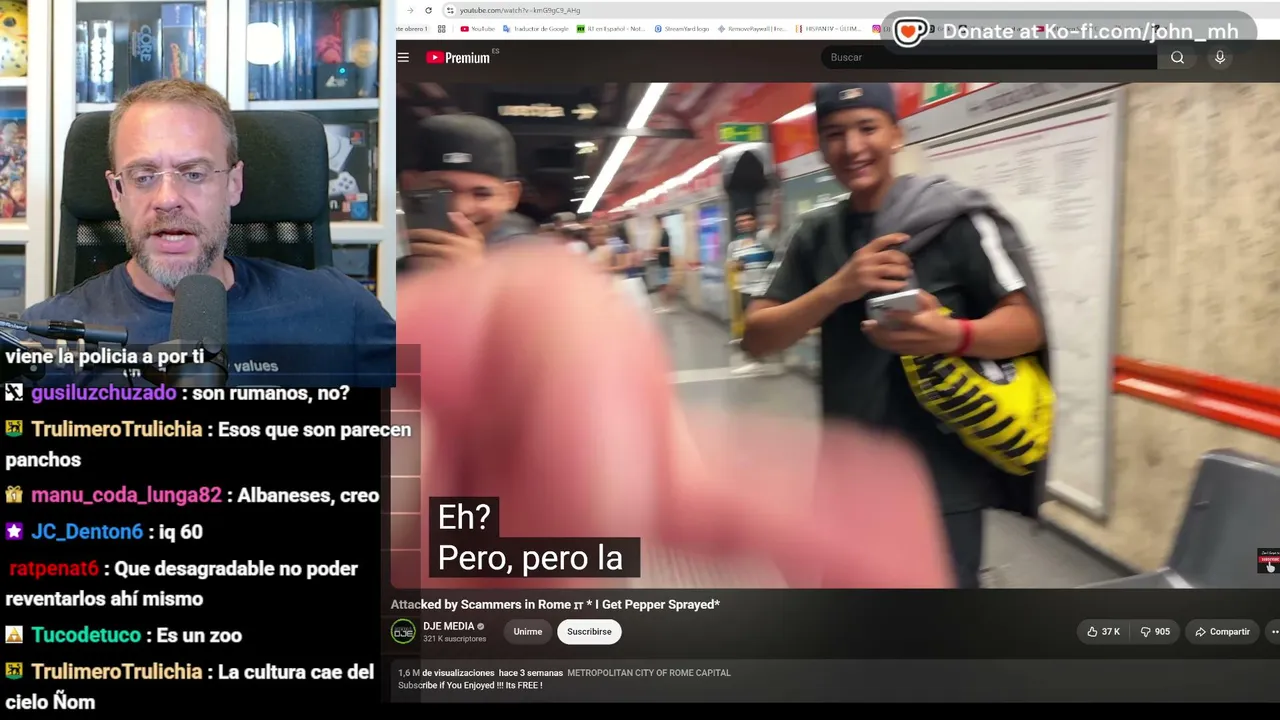Share the video with Compartir
This screenshot has width=1280, height=720.
[x=1222, y=631]
